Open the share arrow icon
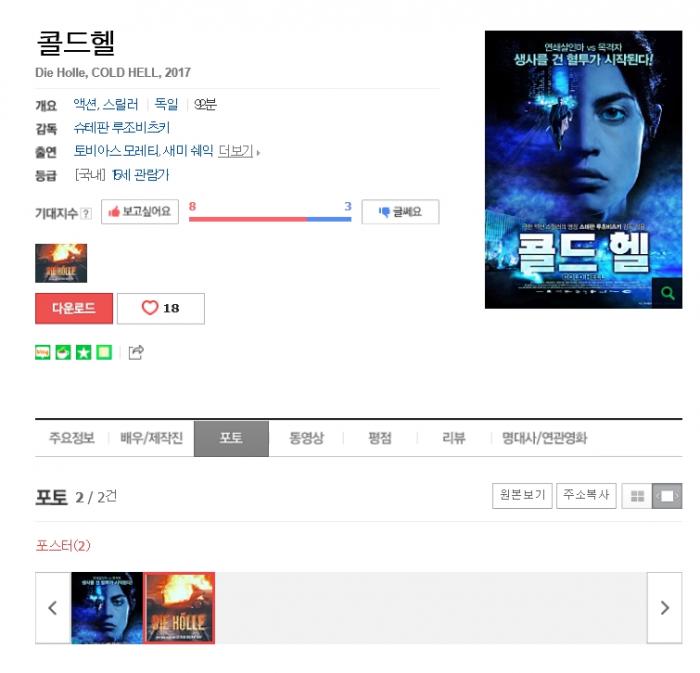This screenshot has height=673, width=700. pyautogui.click(x=136, y=353)
